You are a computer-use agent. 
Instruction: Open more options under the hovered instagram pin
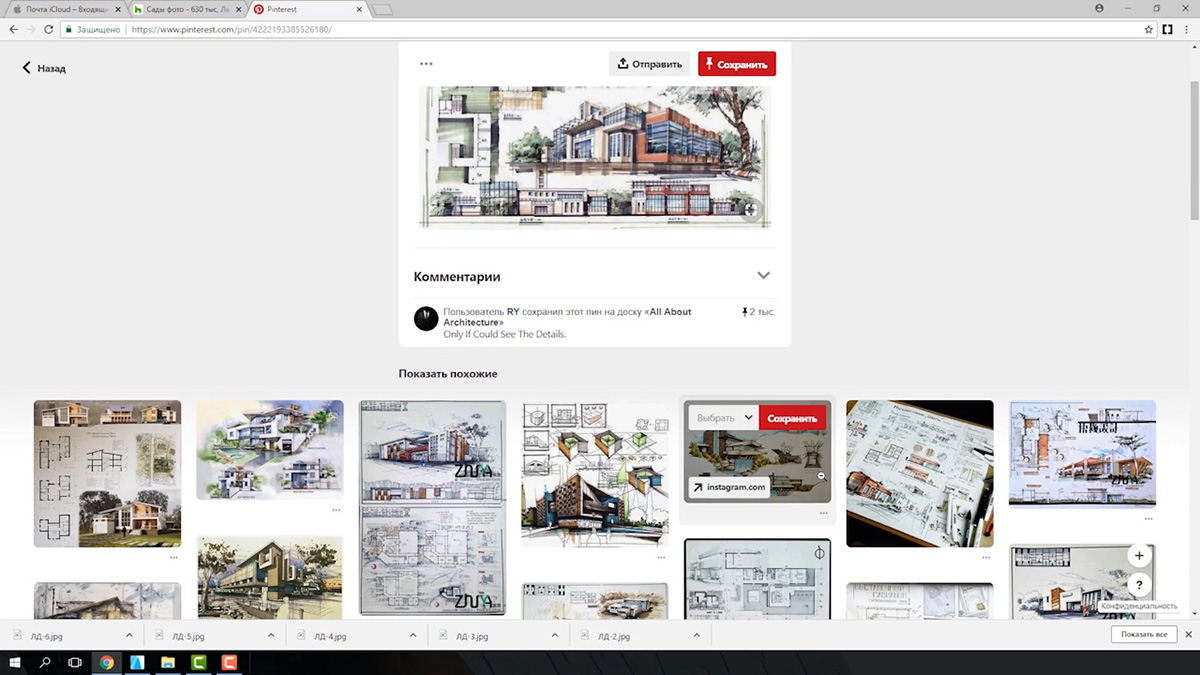tap(824, 513)
